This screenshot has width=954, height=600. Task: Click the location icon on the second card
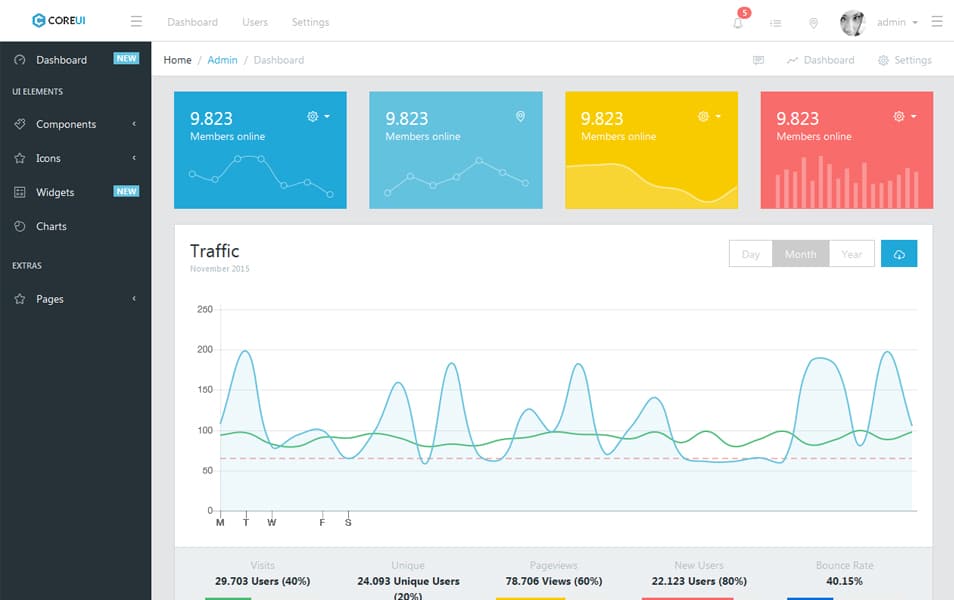[519, 116]
